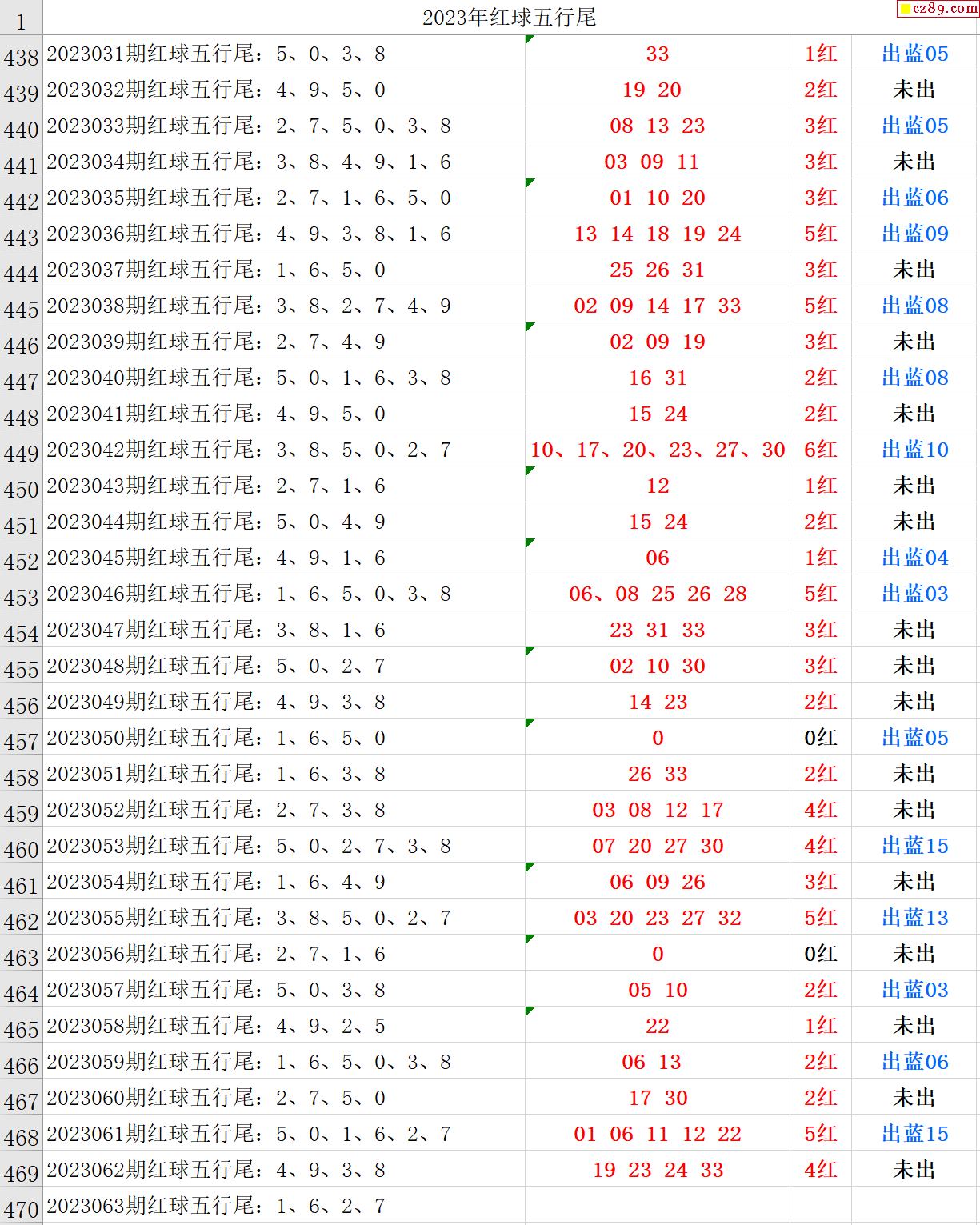Screen dimensions: 980x1225
Task: Click red numbers cell 02 09 14 17 33
Action: tap(658, 306)
